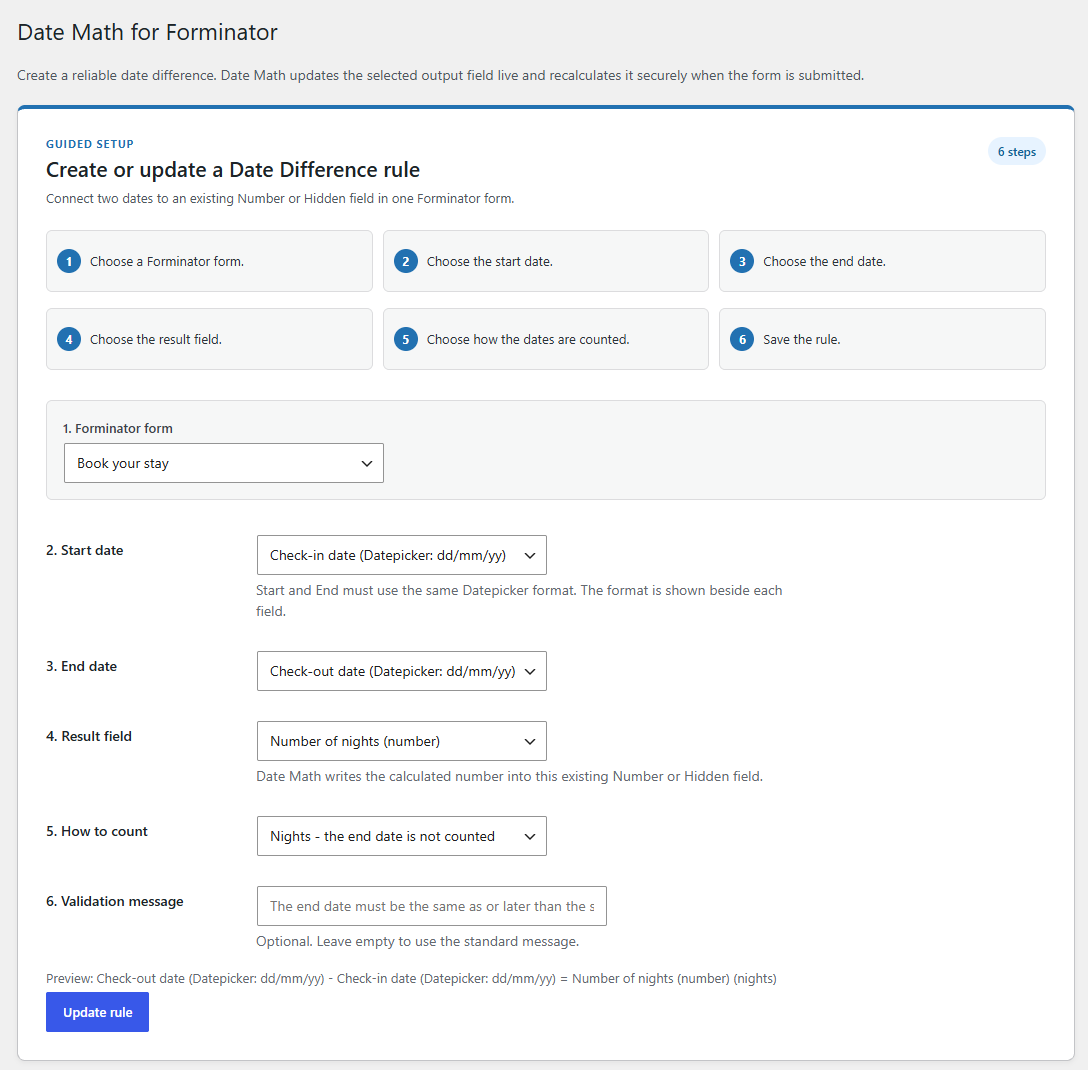1088x1070 pixels.
Task: Click the Validation message input field
Action: click(432, 906)
